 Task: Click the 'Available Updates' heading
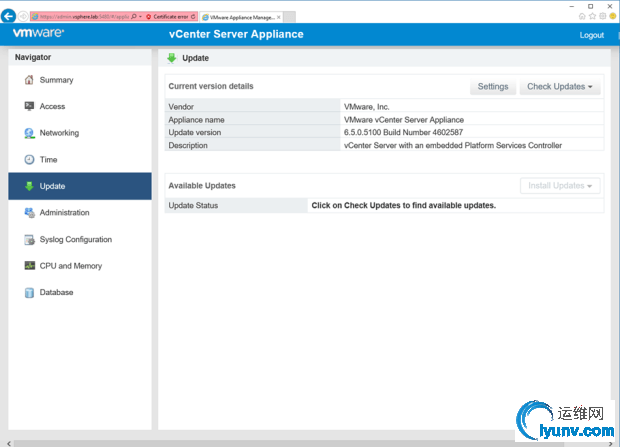click(202, 186)
